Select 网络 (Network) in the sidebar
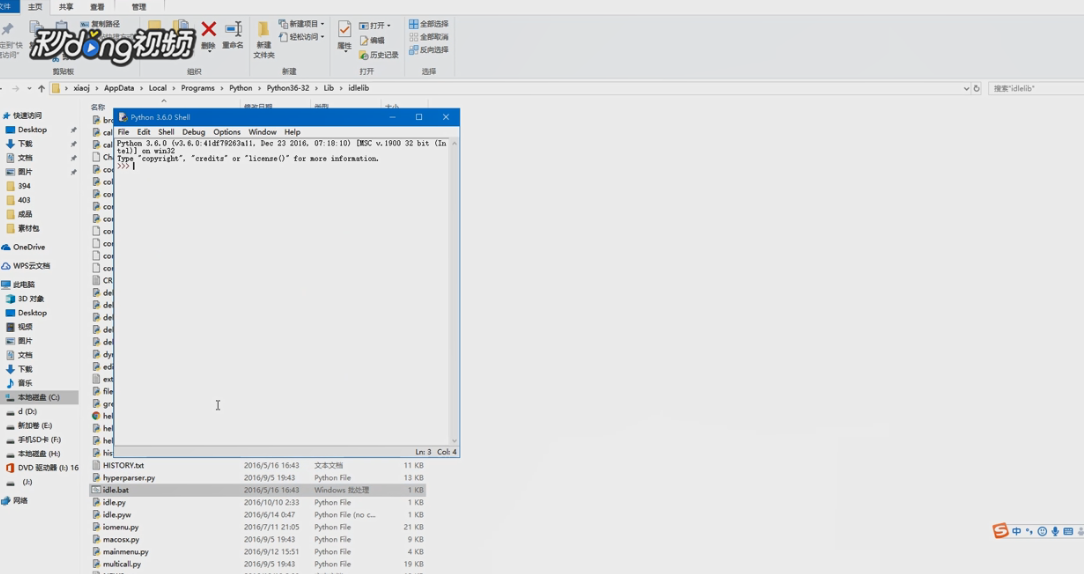 coord(15,501)
